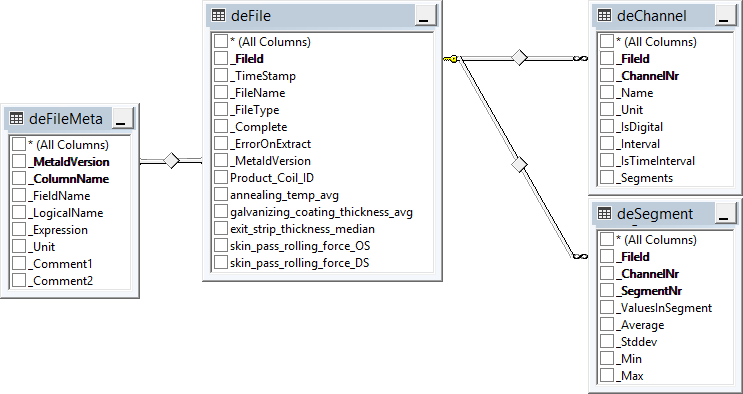Tick All Columns checkbox in deChannel

click(607, 42)
